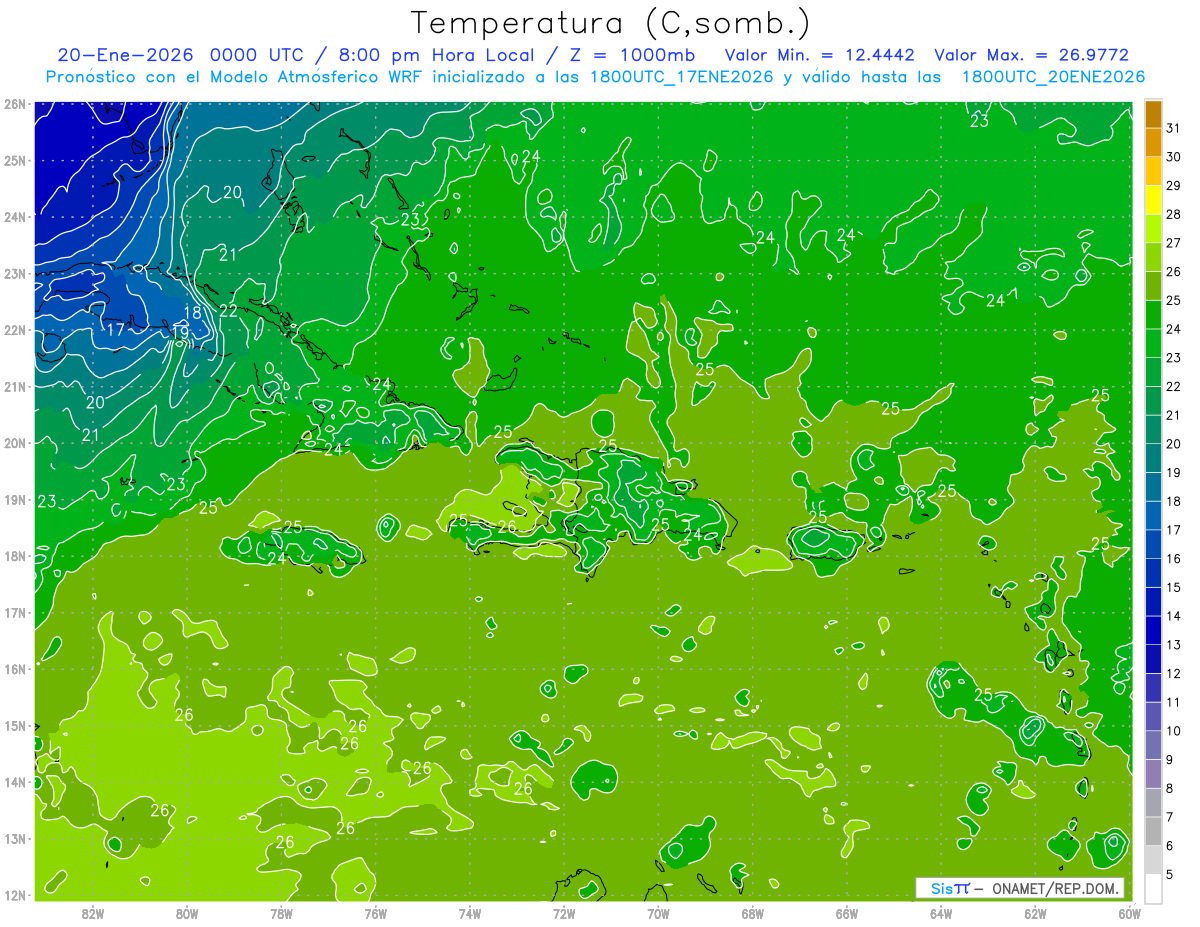
Task: Click the '17' contour label on the map
Action: click(x=116, y=329)
